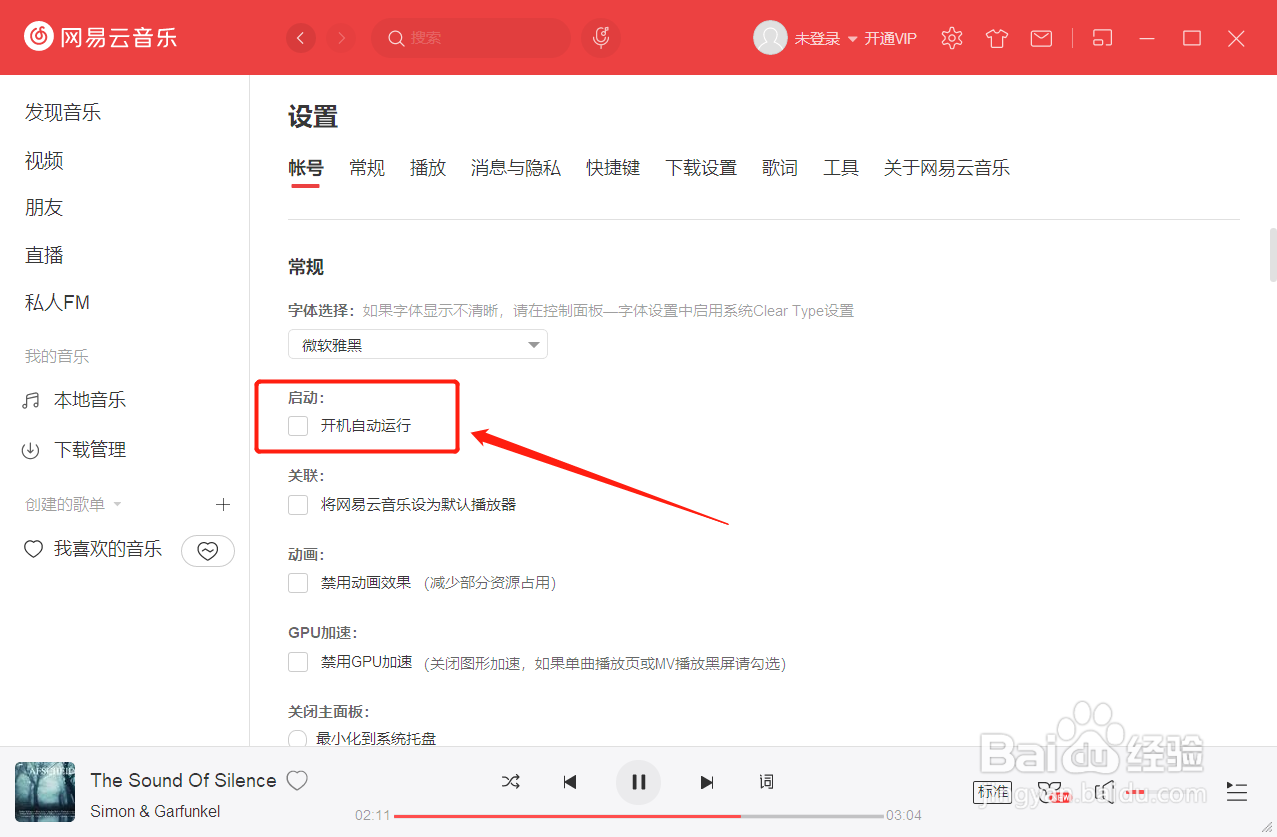
Task: Click the song recognition microphone icon
Action: 600,37
